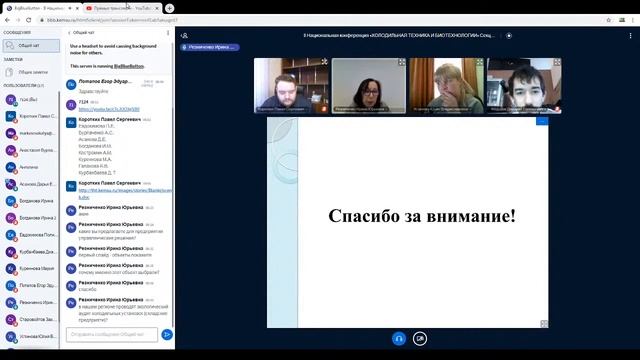
Task: Select the bookshelf webcam tile of Коротких Павел
Action: click(x=291, y=85)
